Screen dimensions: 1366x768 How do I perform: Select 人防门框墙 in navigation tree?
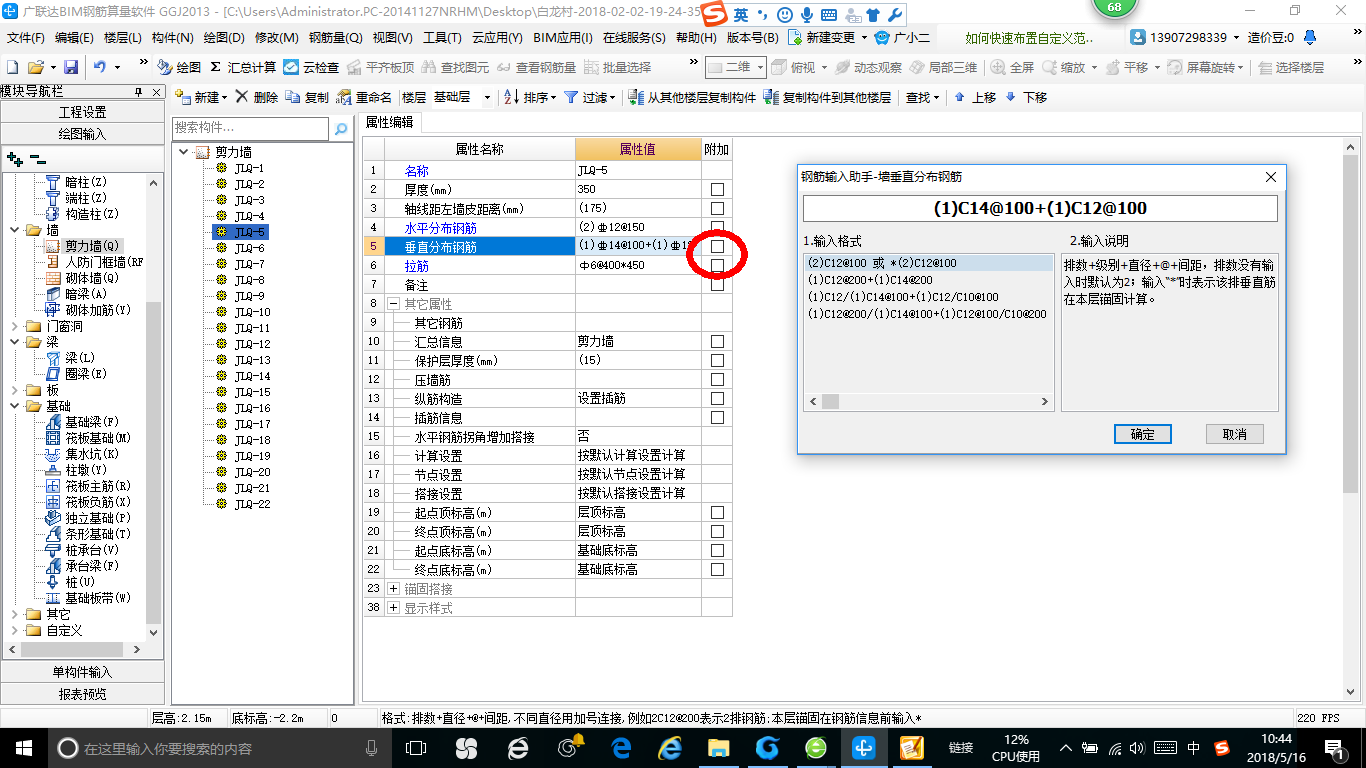pyautogui.click(x=95, y=262)
